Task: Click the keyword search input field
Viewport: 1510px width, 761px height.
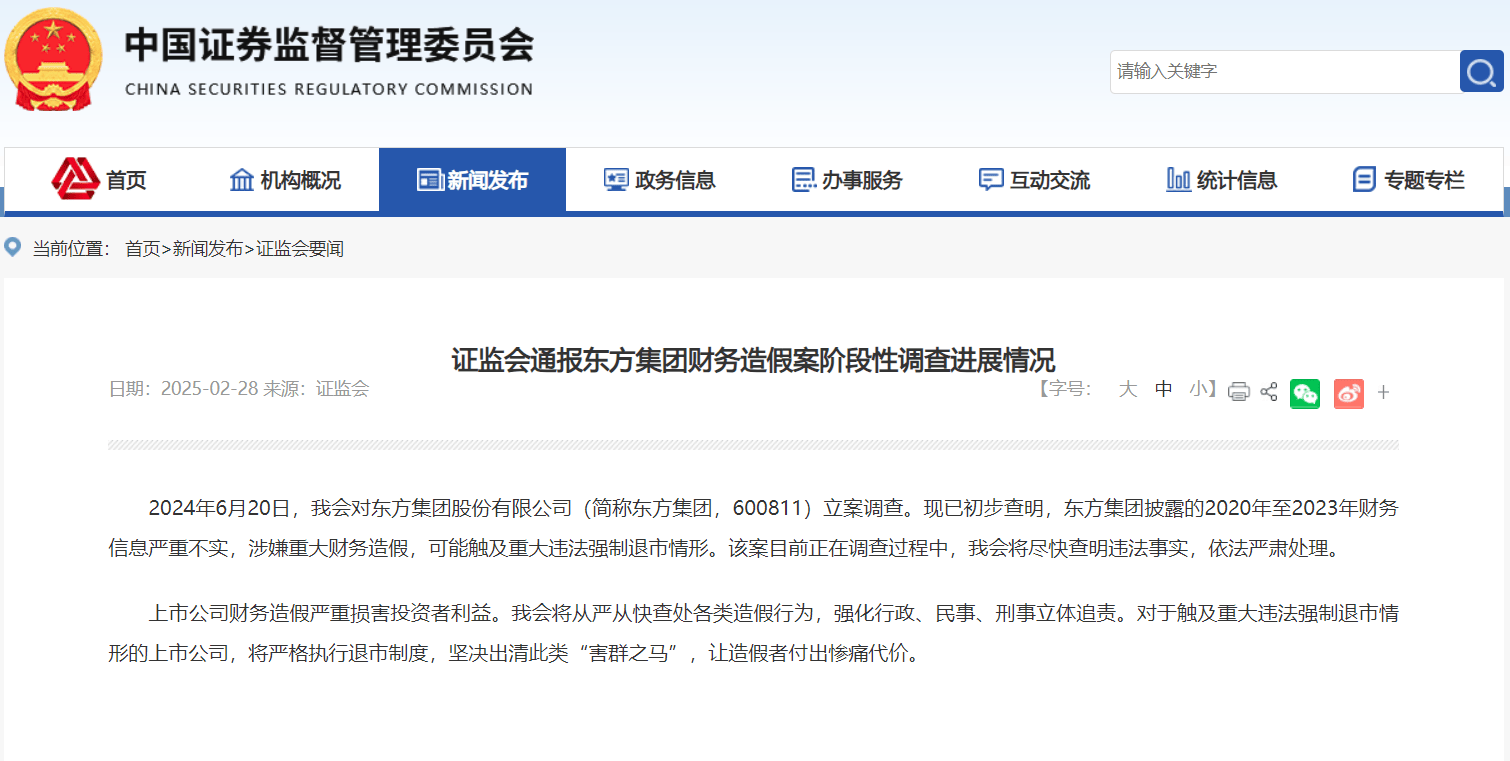Action: pyautogui.click(x=1284, y=72)
